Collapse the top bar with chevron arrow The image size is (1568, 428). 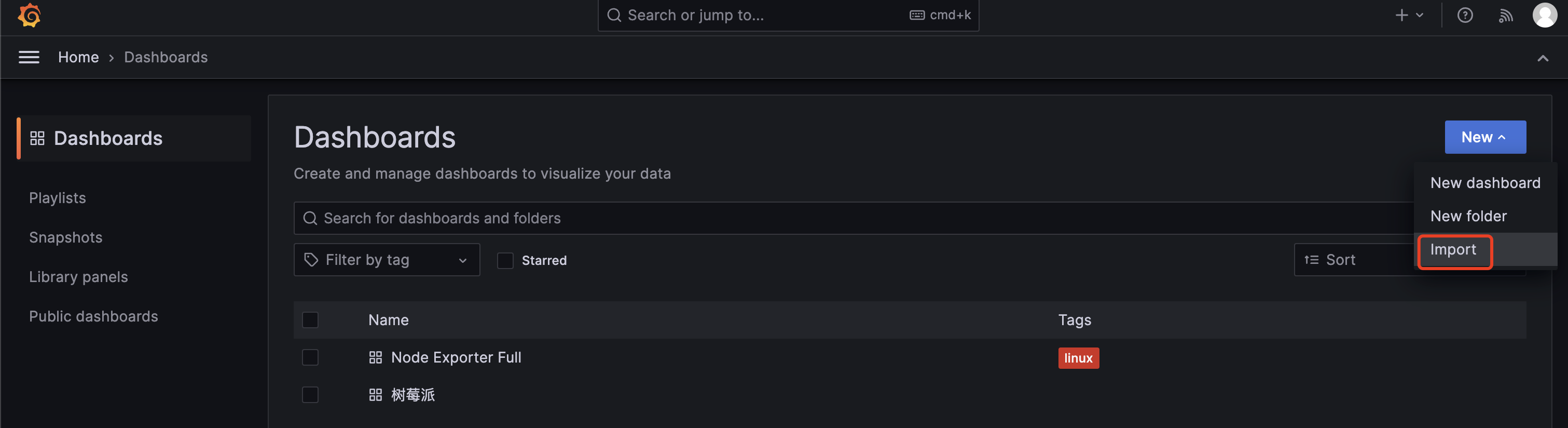pyautogui.click(x=1543, y=59)
